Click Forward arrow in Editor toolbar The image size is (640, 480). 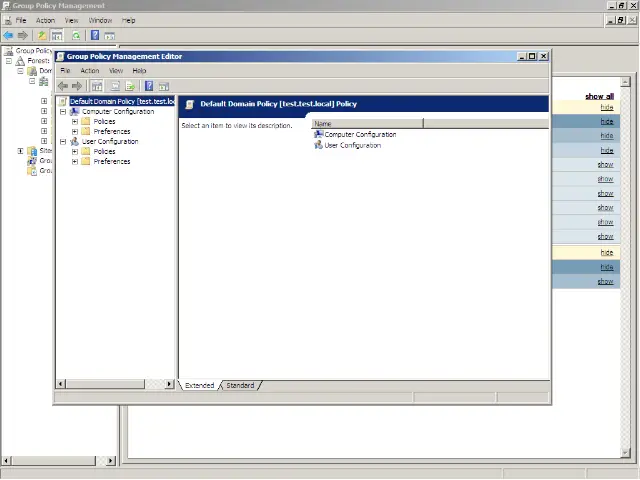coord(77,86)
